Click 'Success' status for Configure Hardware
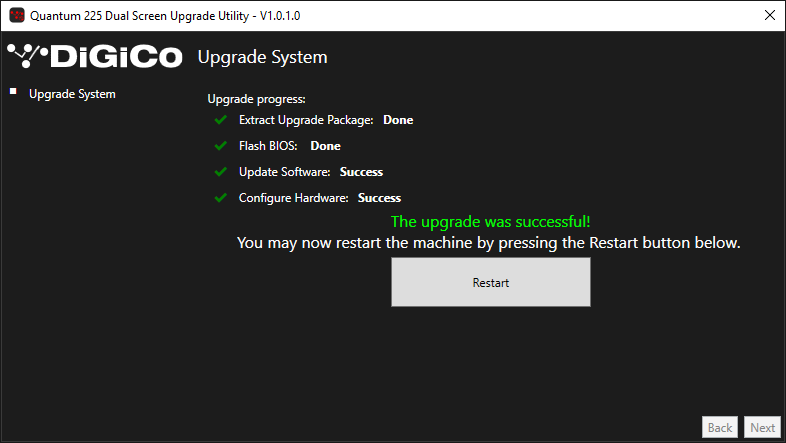This screenshot has width=786, height=443. 379,198
